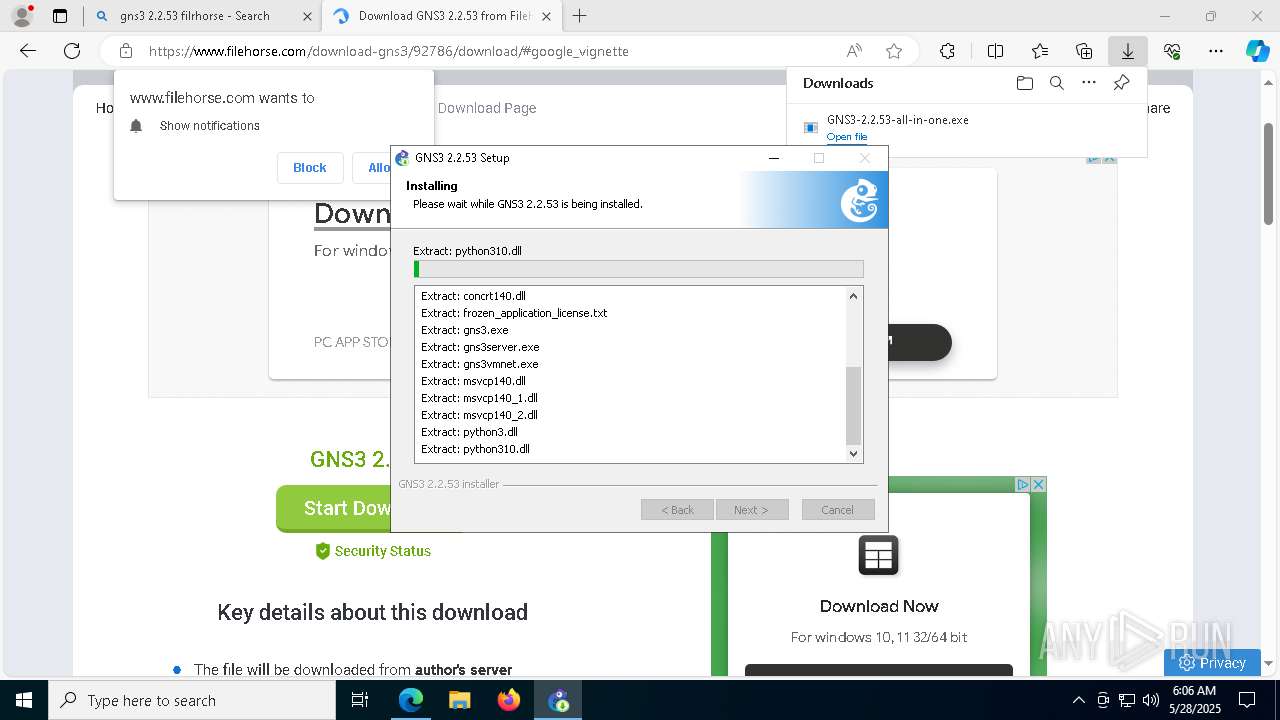
Task: Enable Read Aloud in address bar
Action: [x=854, y=51]
